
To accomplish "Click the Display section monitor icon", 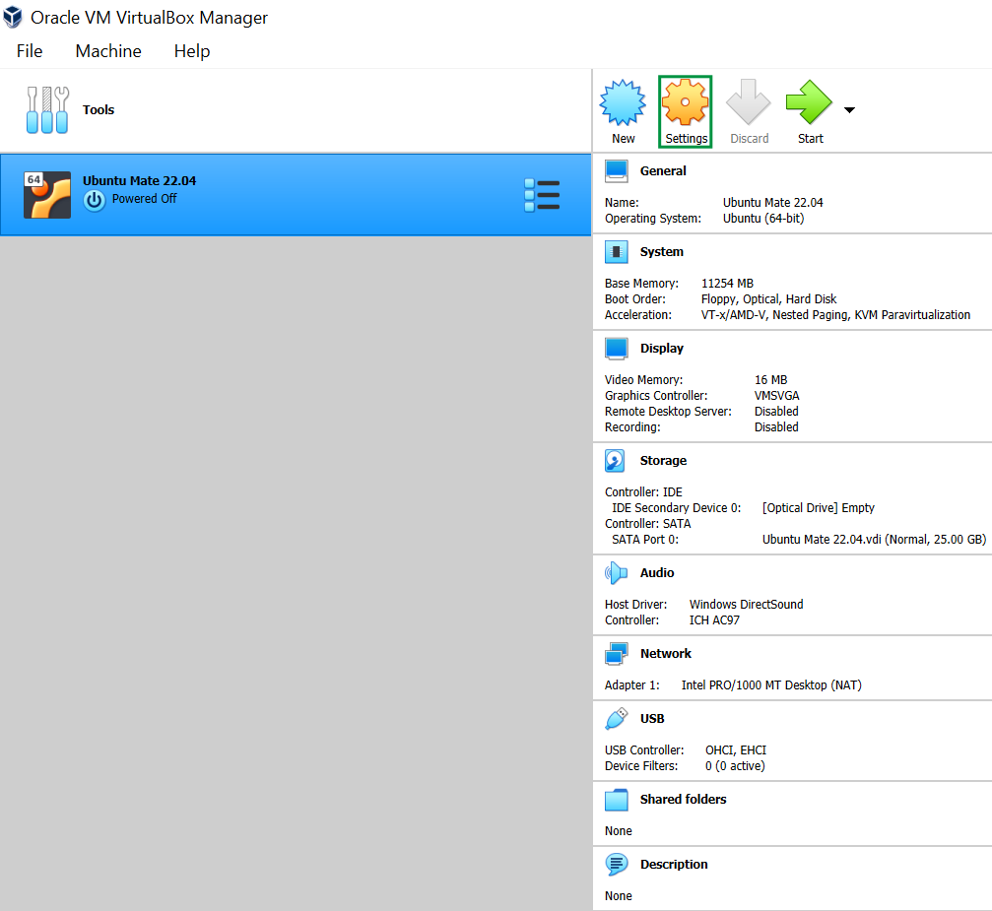I will point(616,349).
